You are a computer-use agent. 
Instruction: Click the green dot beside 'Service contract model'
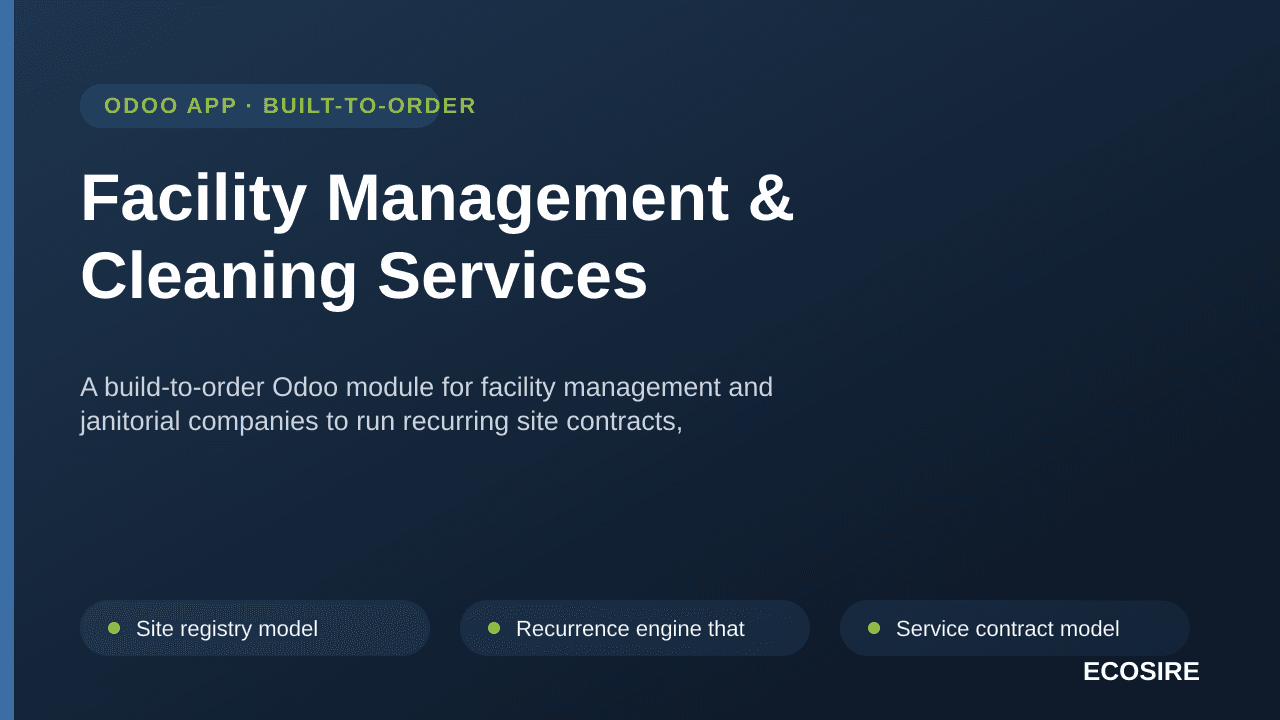tap(874, 628)
